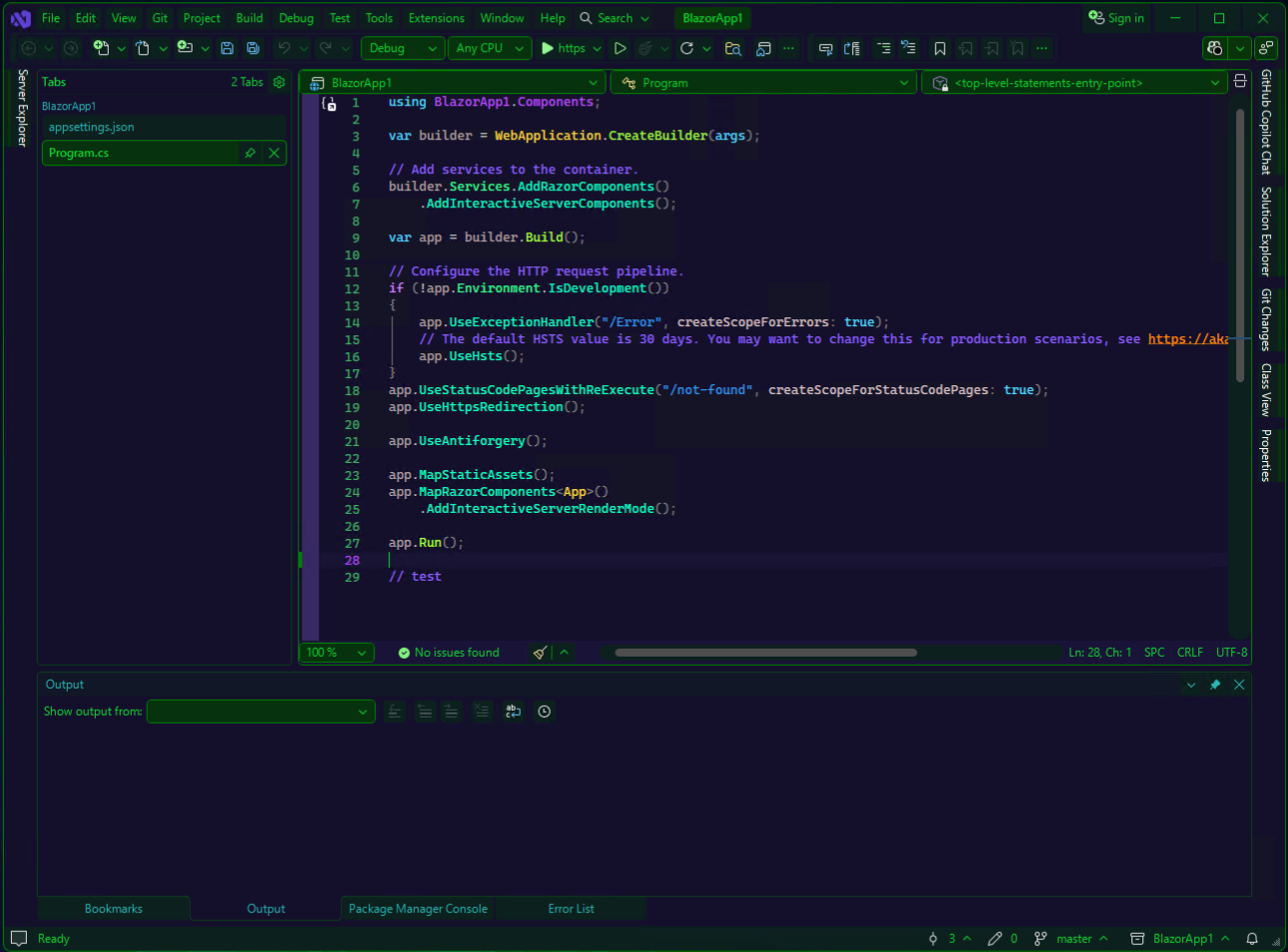Click the Search box in title bar

click(615, 18)
